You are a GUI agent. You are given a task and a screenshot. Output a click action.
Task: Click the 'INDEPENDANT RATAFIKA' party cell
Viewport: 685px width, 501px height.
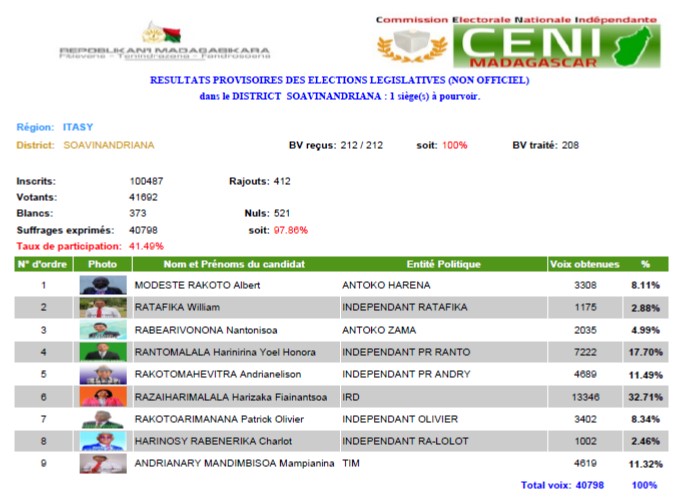(x=405, y=308)
